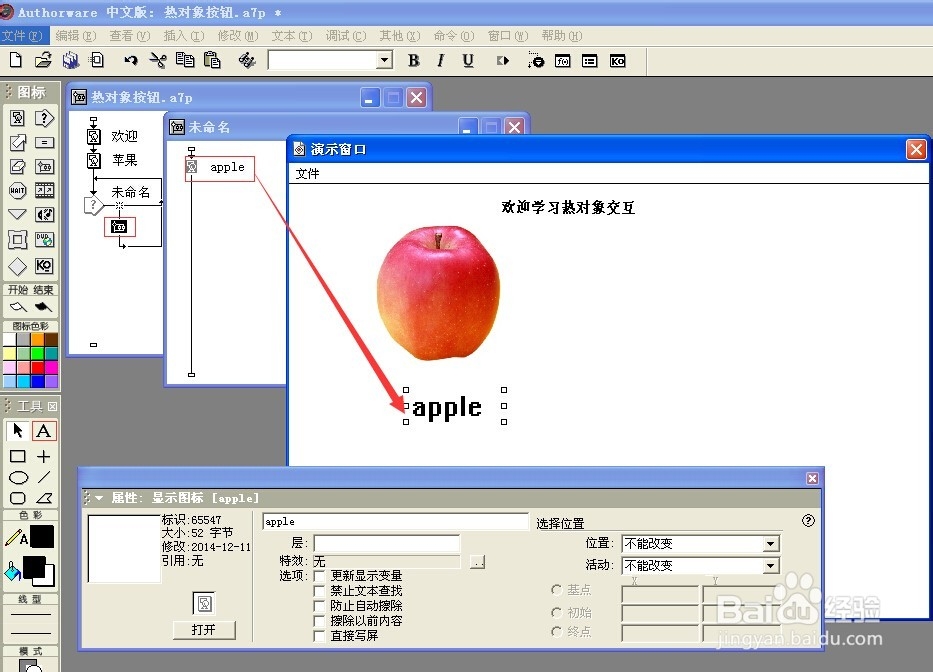Select the Text tool in the toolbox
The height and width of the screenshot is (672, 933).
tap(44, 430)
